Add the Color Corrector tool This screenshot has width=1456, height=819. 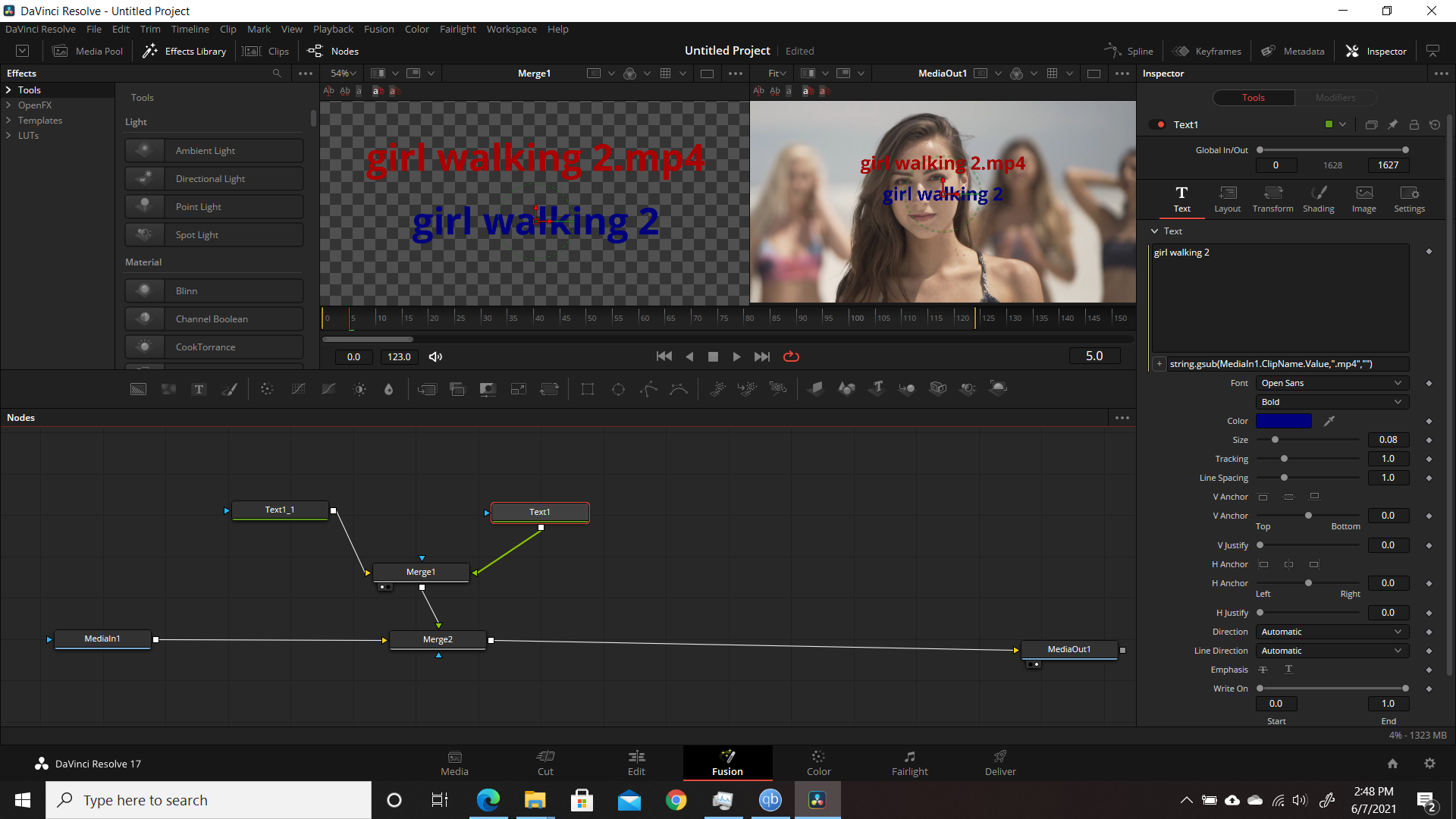click(267, 389)
